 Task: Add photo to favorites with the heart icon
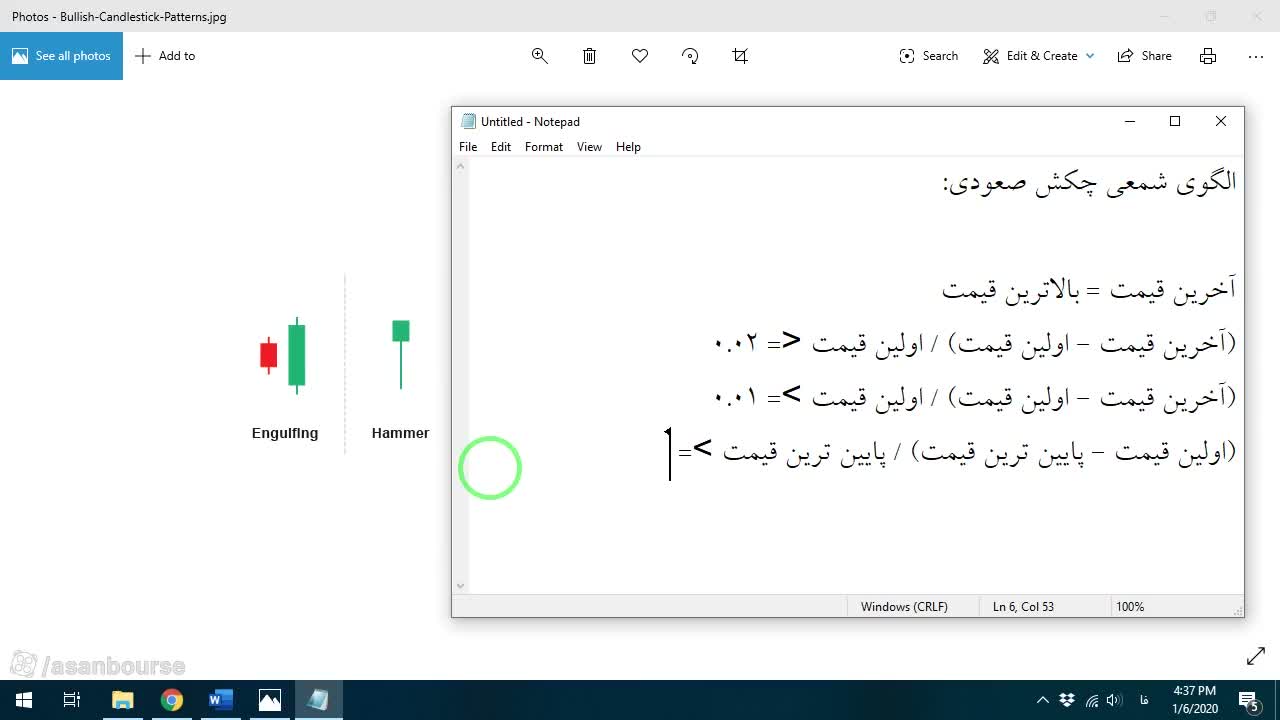pyautogui.click(x=640, y=56)
